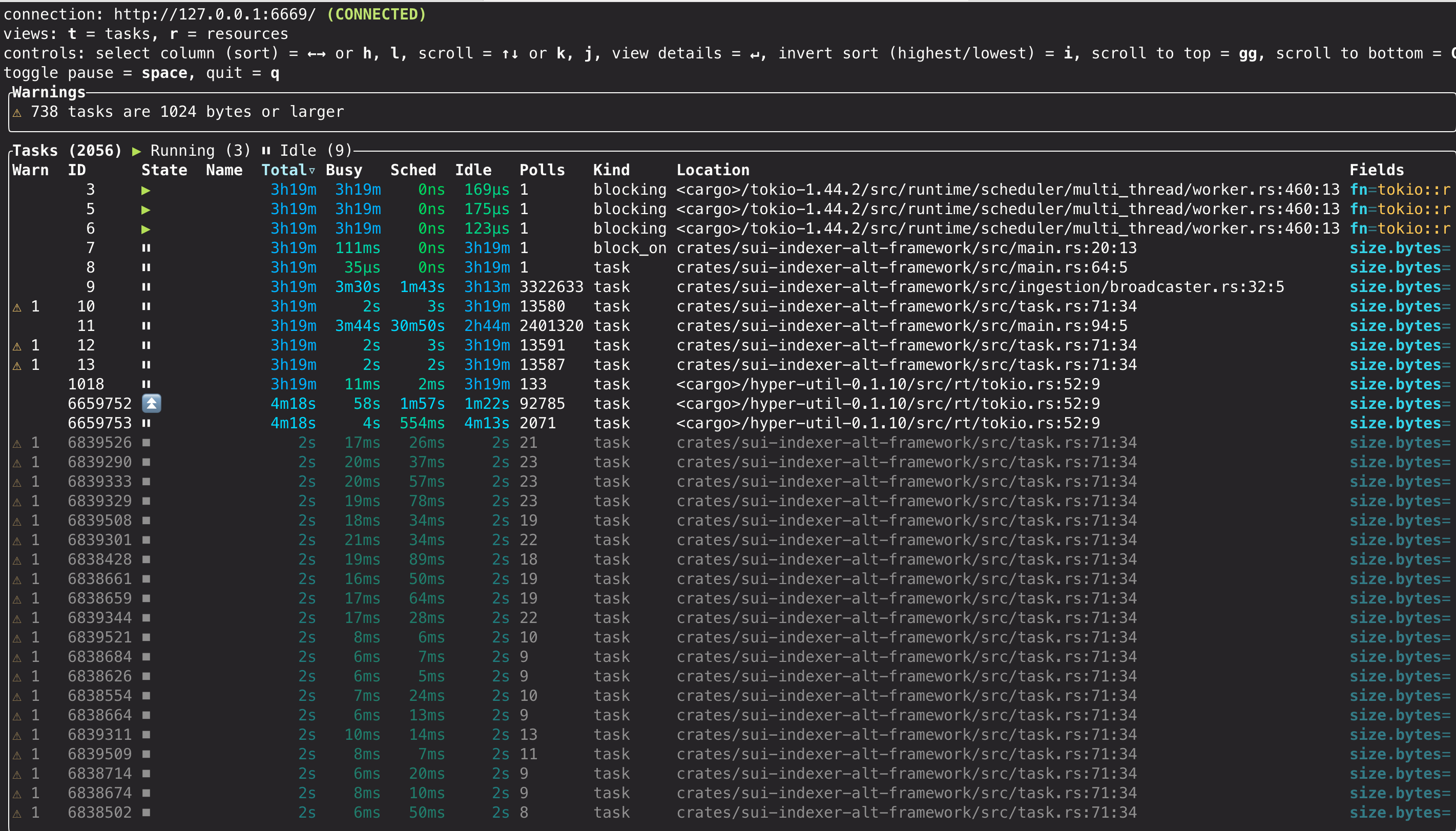This screenshot has height=831, width=1456.
Task: Click the stop icon for task 6838502
Action: [146, 812]
